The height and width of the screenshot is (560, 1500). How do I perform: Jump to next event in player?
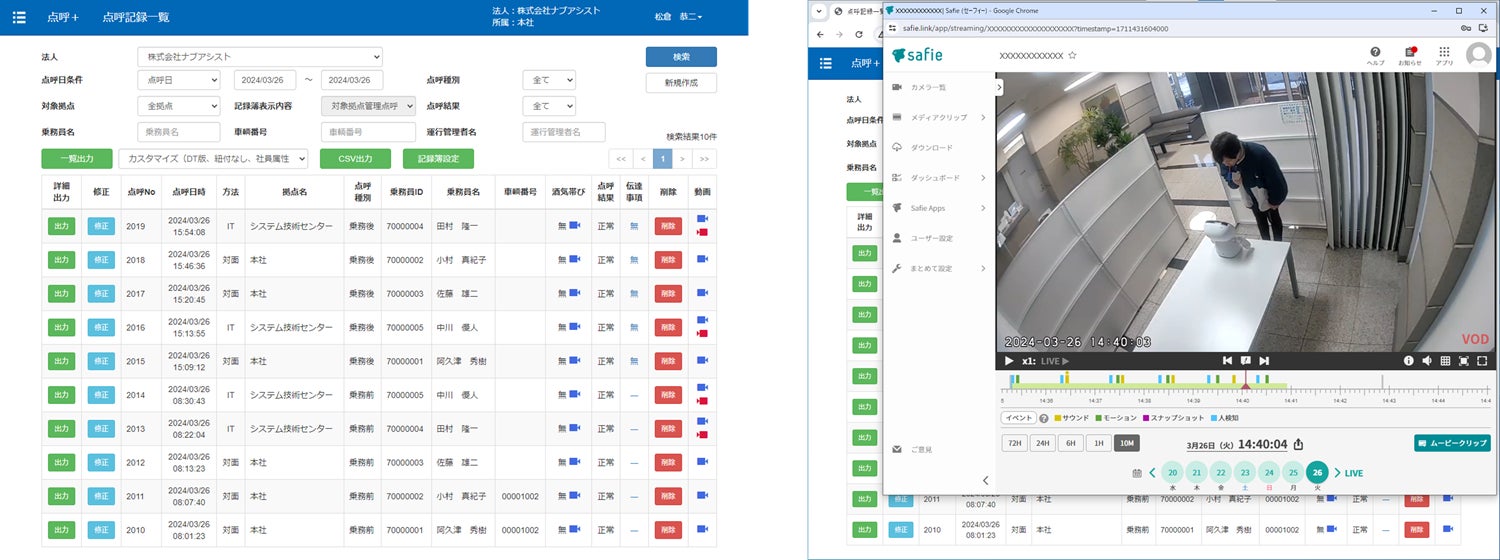[x=1264, y=360]
